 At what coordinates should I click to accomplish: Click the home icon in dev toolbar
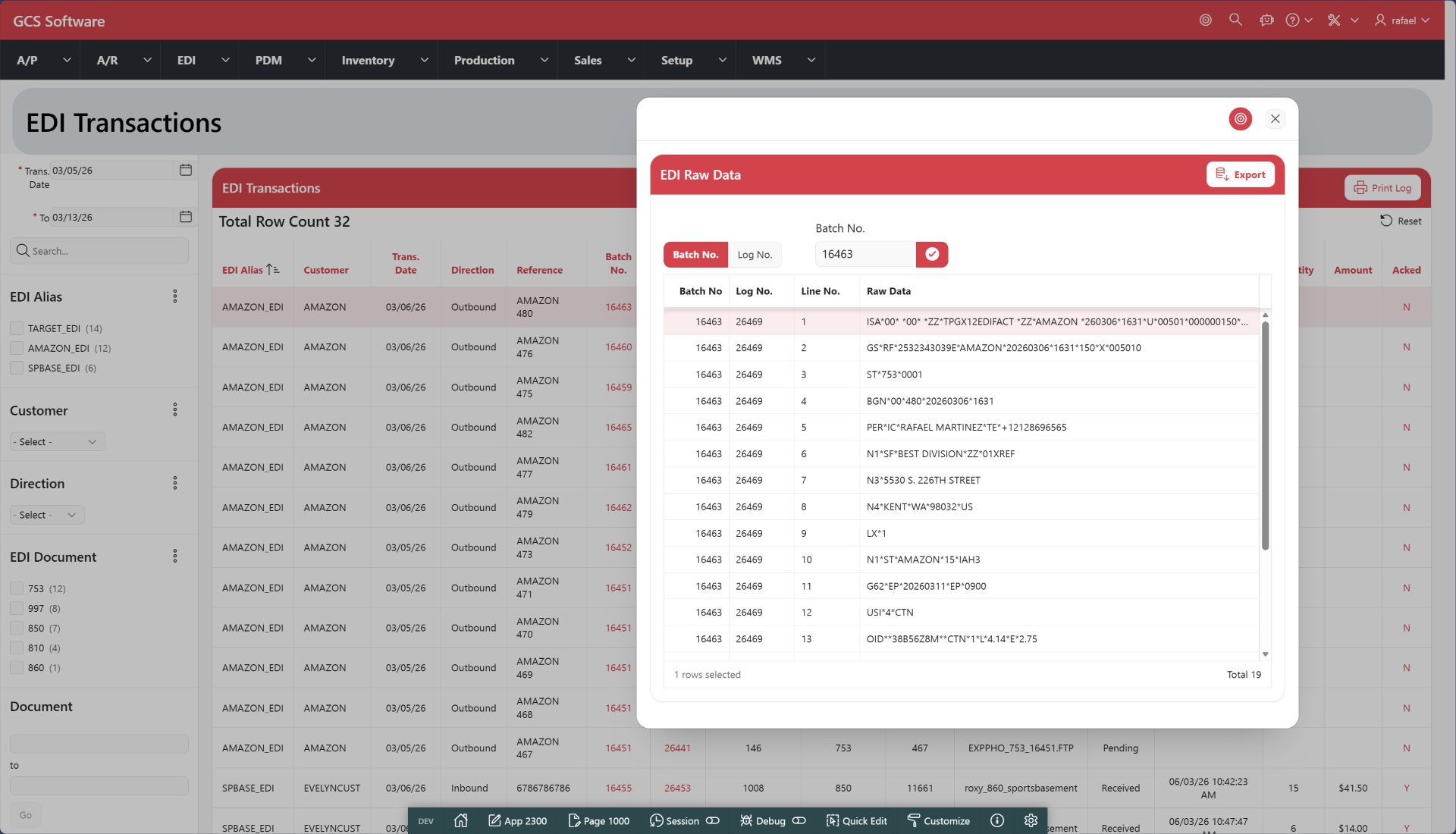460,820
